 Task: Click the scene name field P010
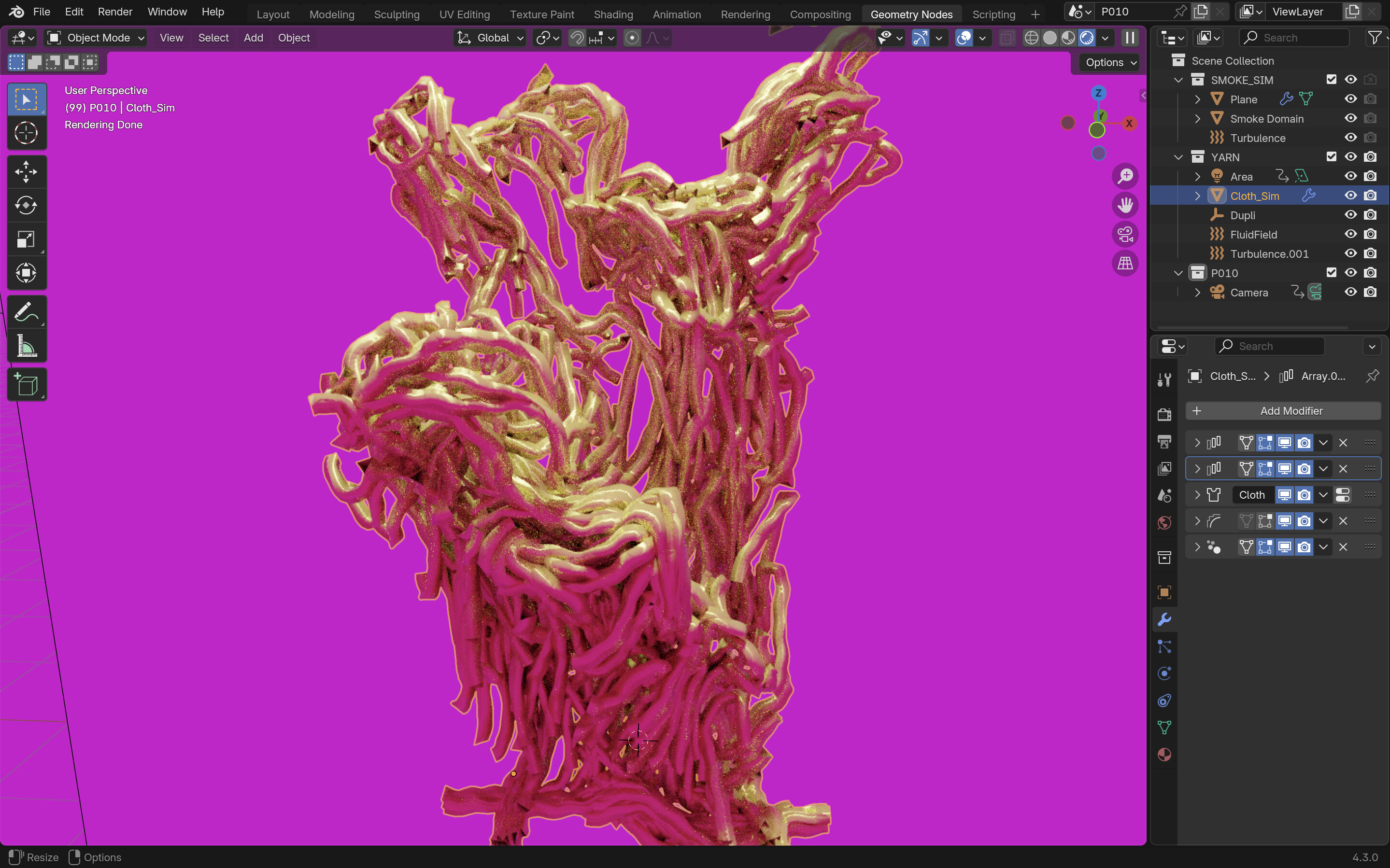[1132, 12]
